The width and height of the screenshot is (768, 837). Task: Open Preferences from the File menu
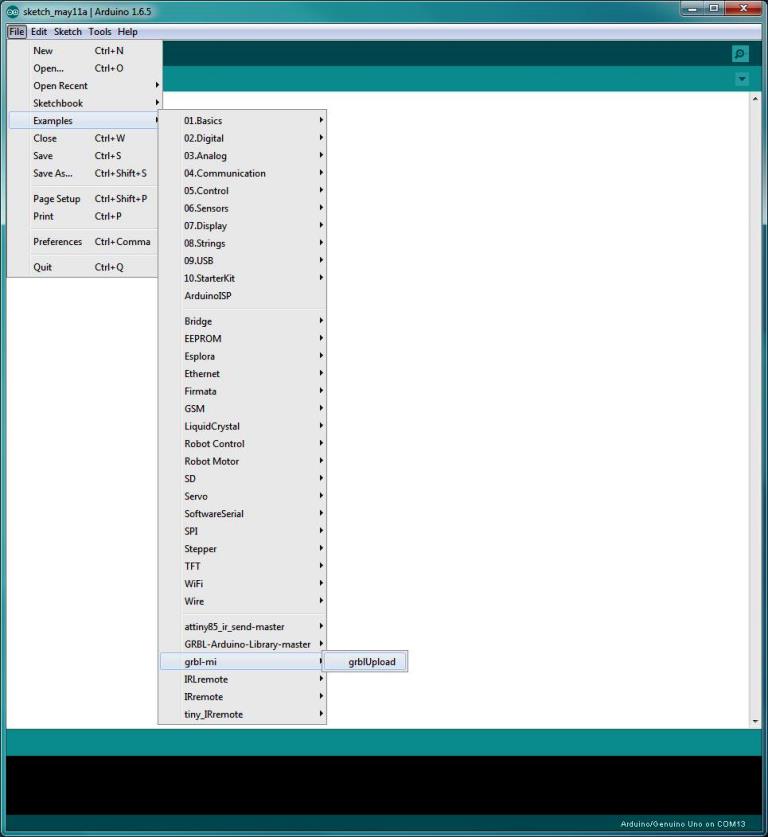coord(84,242)
